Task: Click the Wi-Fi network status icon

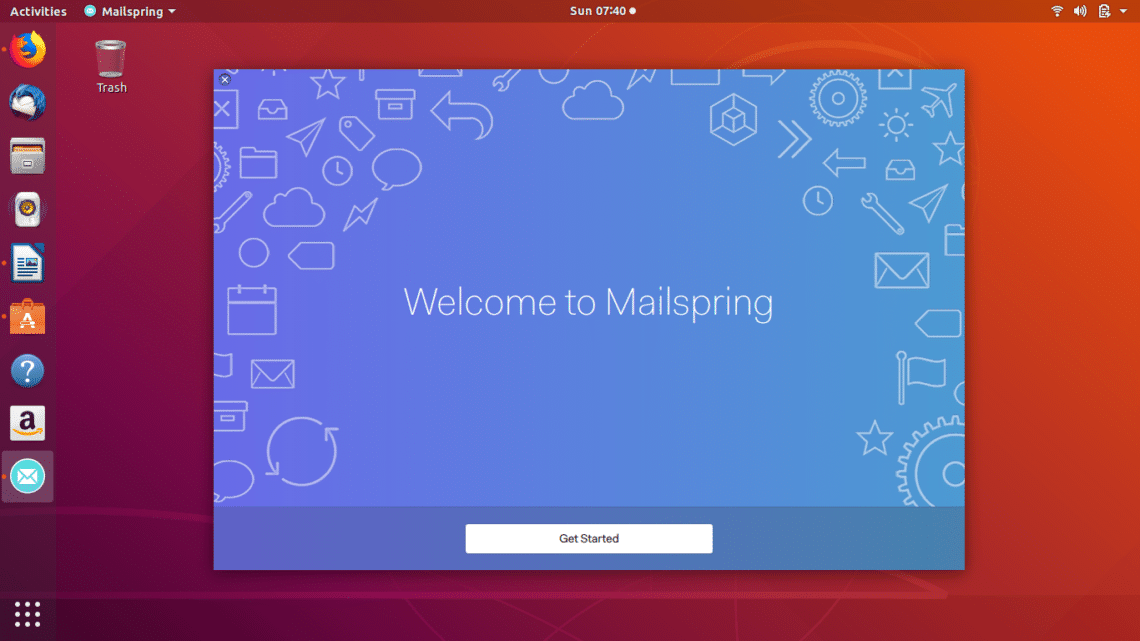Action: [x=1057, y=11]
